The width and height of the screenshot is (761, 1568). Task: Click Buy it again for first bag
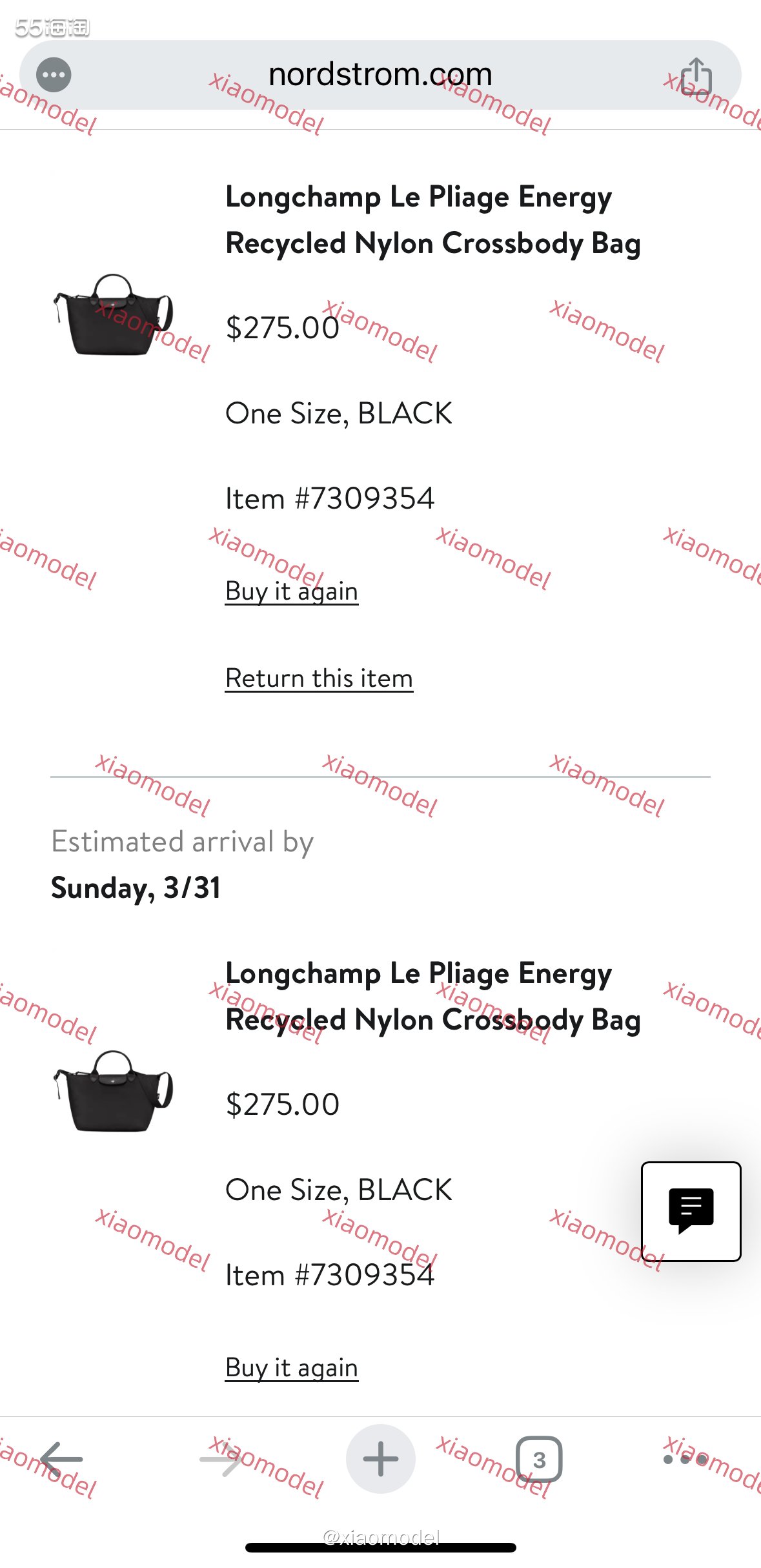click(292, 591)
